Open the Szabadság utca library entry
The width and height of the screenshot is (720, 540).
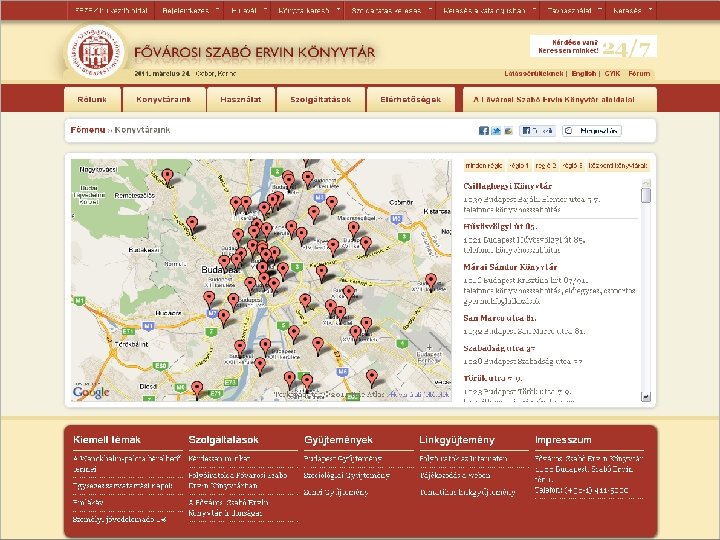[x=499, y=348]
